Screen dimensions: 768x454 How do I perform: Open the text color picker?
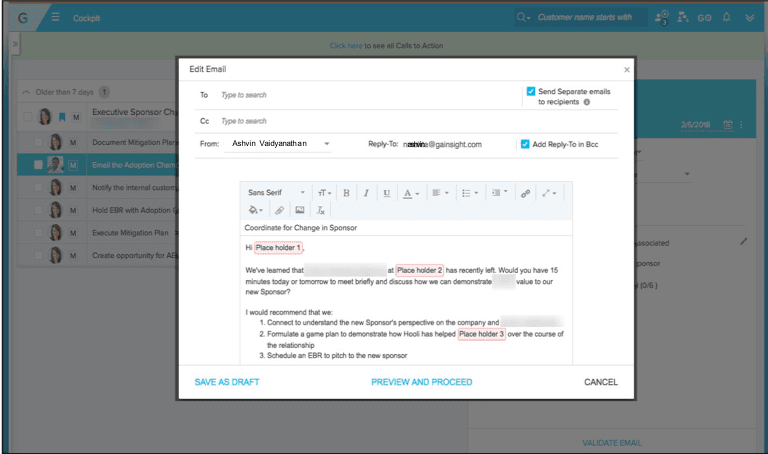coord(411,193)
